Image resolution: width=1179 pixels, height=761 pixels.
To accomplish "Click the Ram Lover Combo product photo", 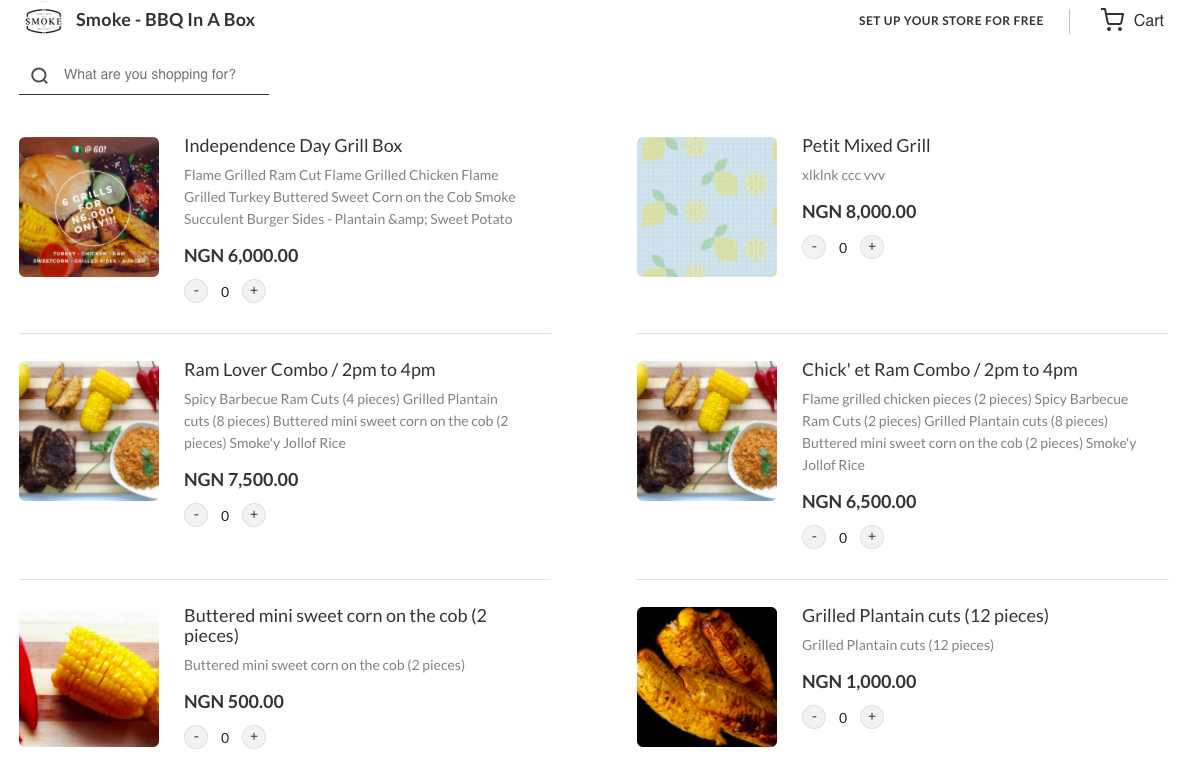I will [88, 430].
